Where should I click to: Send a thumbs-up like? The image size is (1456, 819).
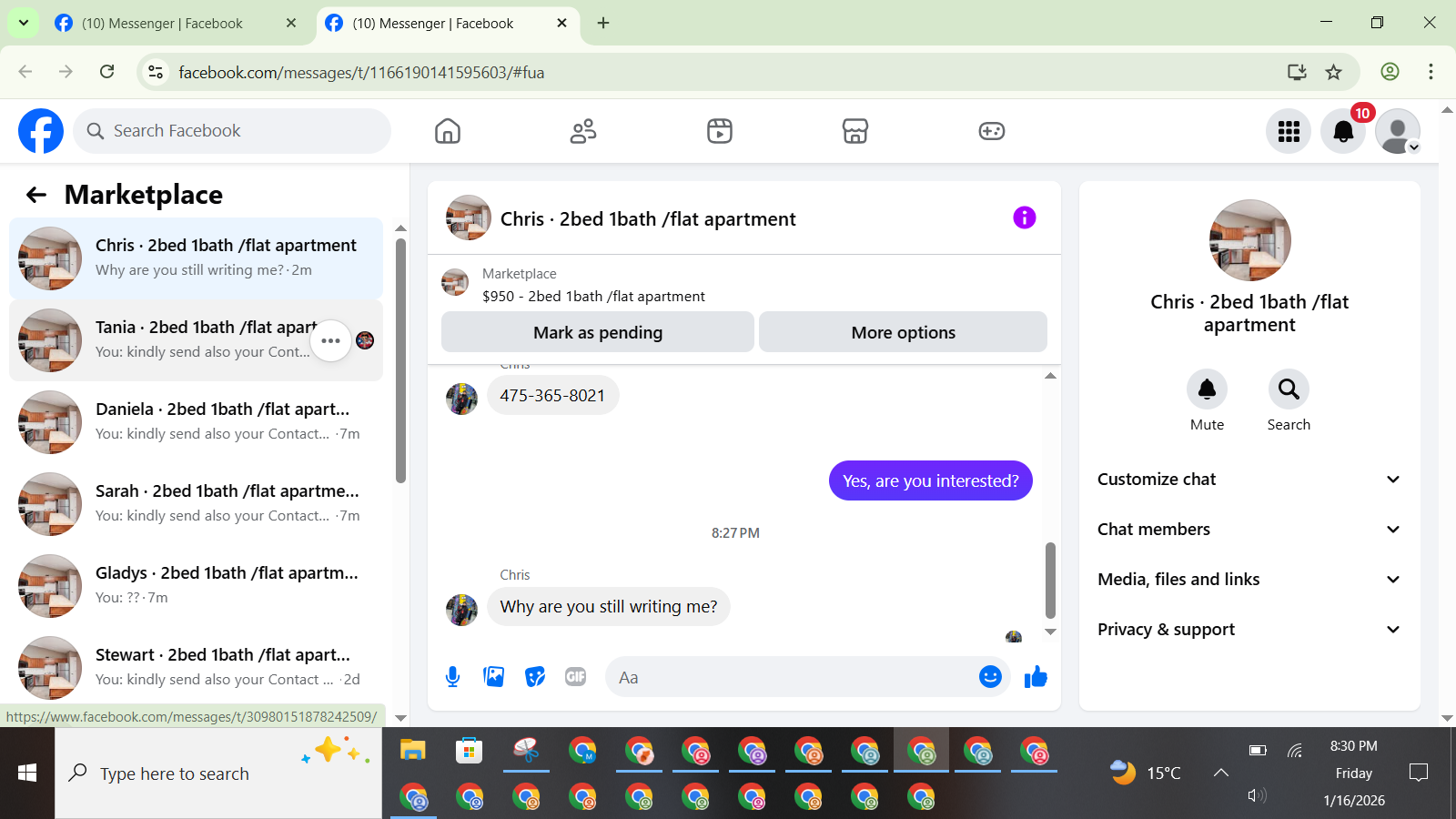click(1036, 677)
